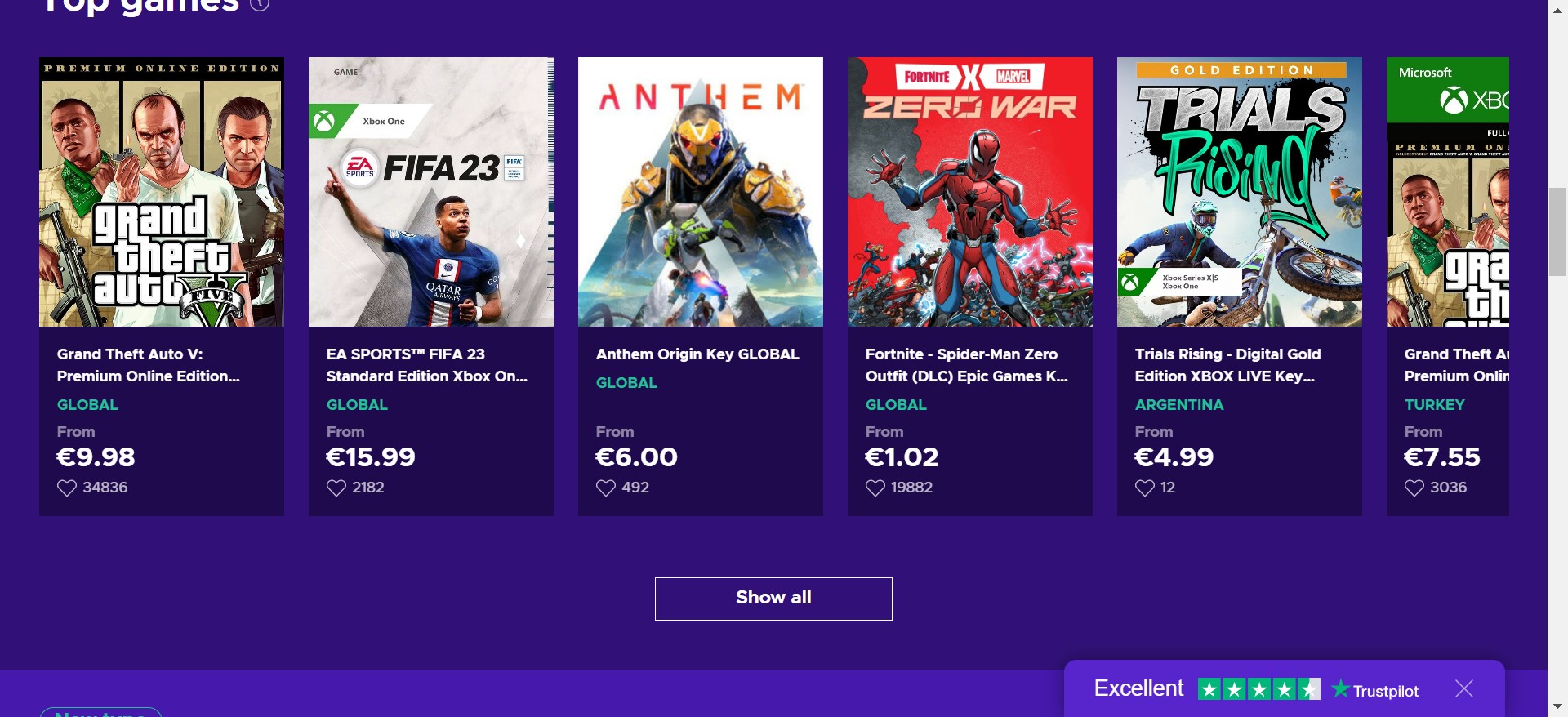Screen dimensions: 1568x717
Task: Click the Trials Rising Gold Edition cover
Action: click(1240, 192)
